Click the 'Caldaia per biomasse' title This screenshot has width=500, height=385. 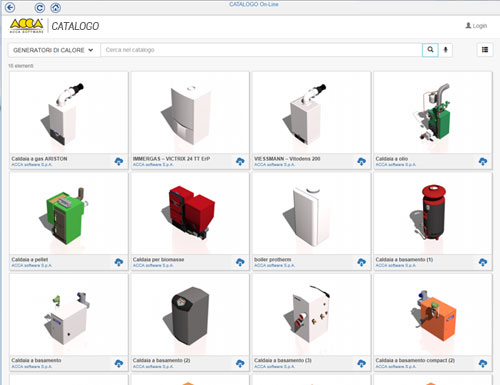coord(158,259)
